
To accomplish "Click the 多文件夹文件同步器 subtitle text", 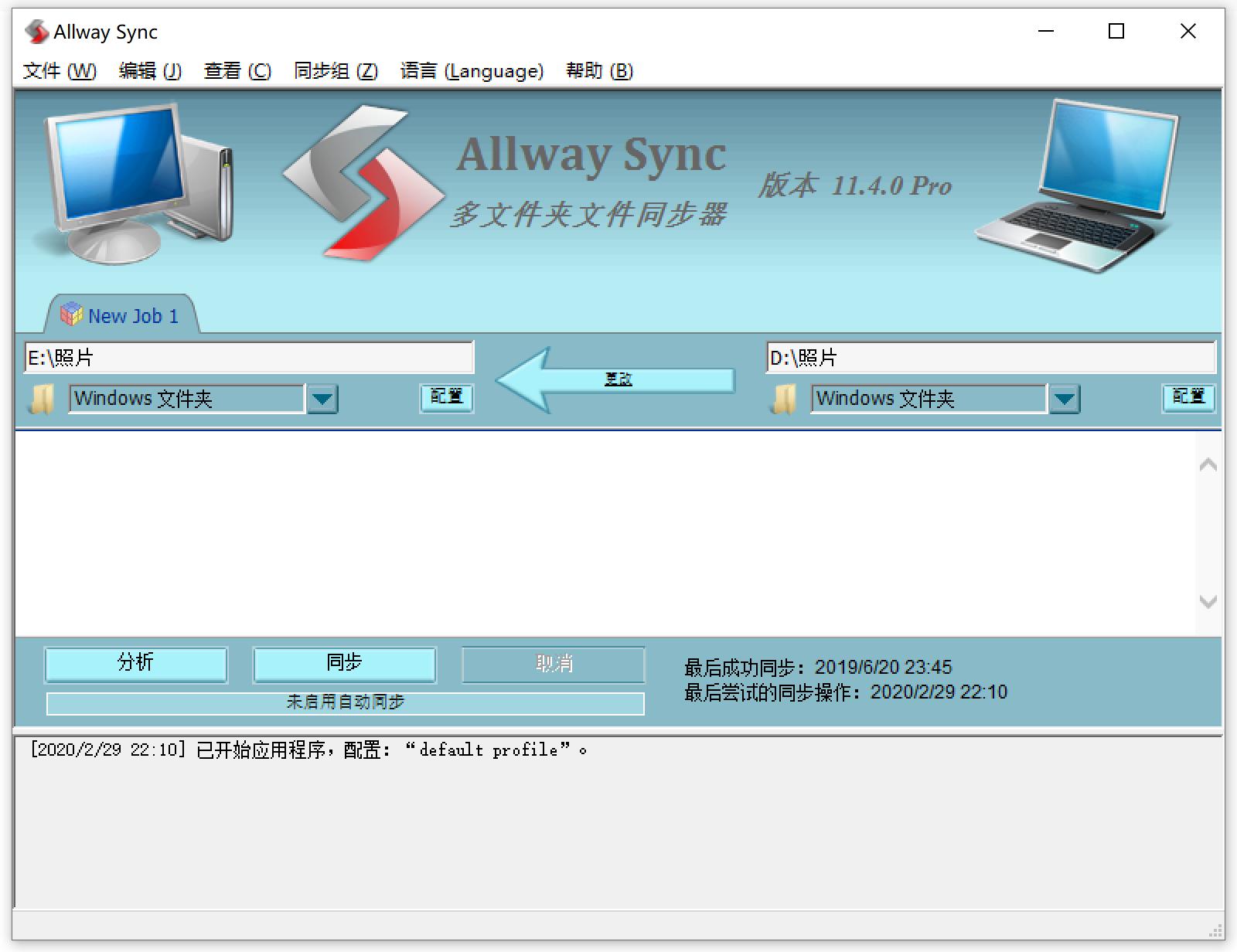I will pyautogui.click(x=588, y=214).
